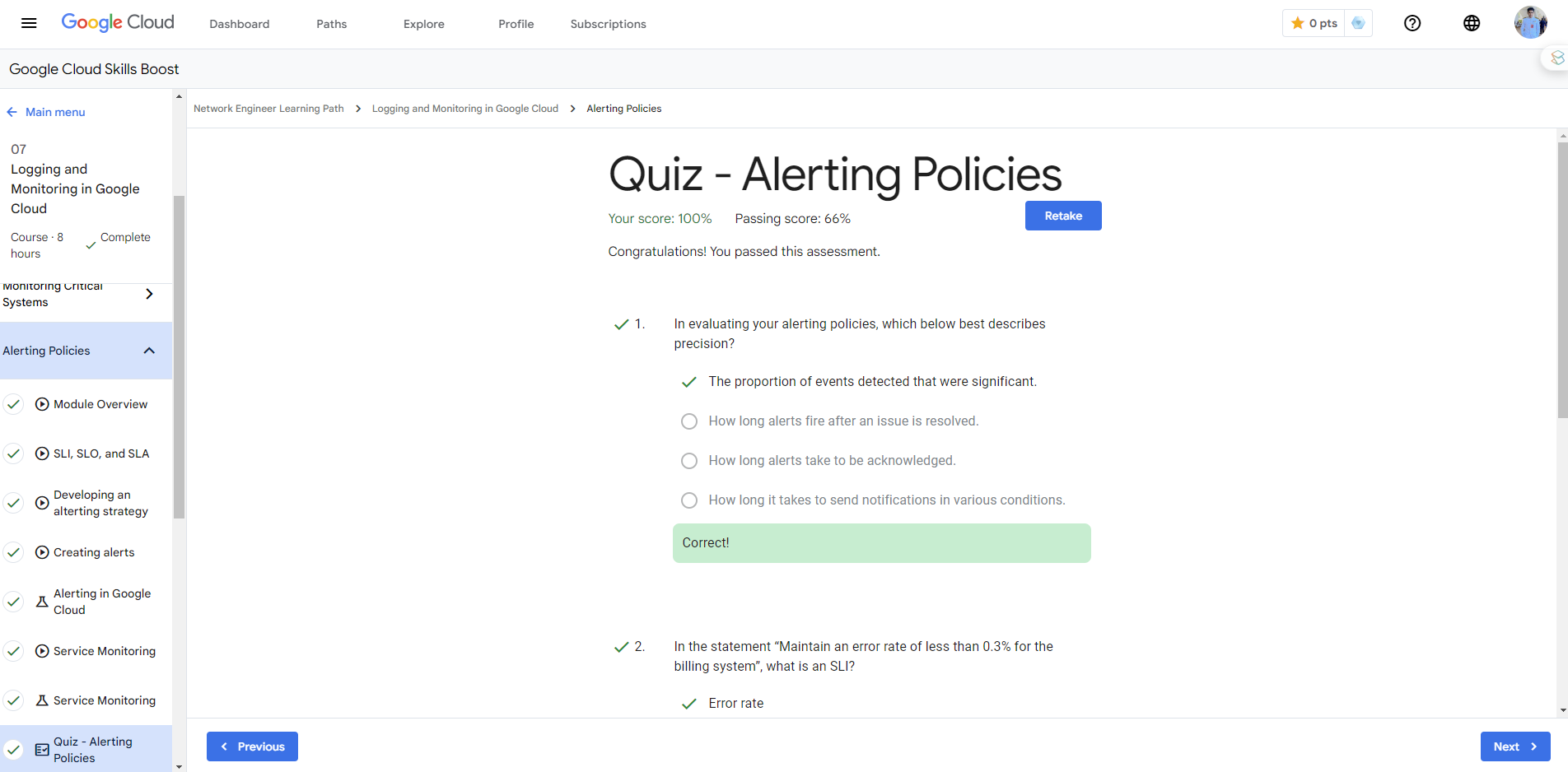Click the play icon beside Creating alerts
Viewport: 1568px width, 772px height.
(42, 552)
